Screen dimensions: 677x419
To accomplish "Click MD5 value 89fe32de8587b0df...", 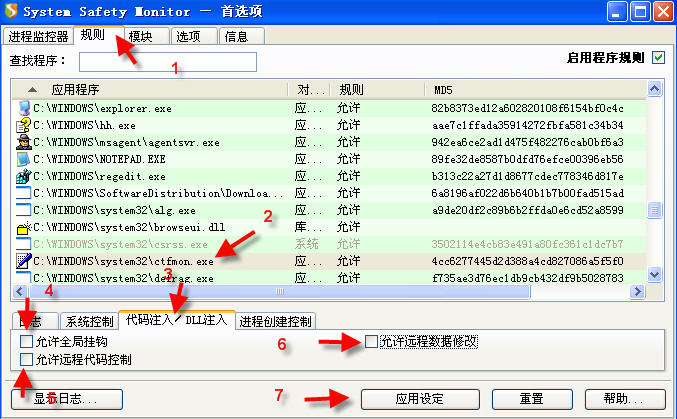I will [x=527, y=159].
